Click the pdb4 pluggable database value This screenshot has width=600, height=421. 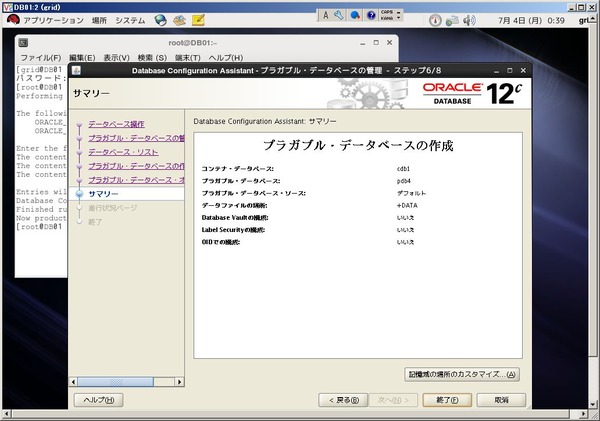[x=404, y=181]
